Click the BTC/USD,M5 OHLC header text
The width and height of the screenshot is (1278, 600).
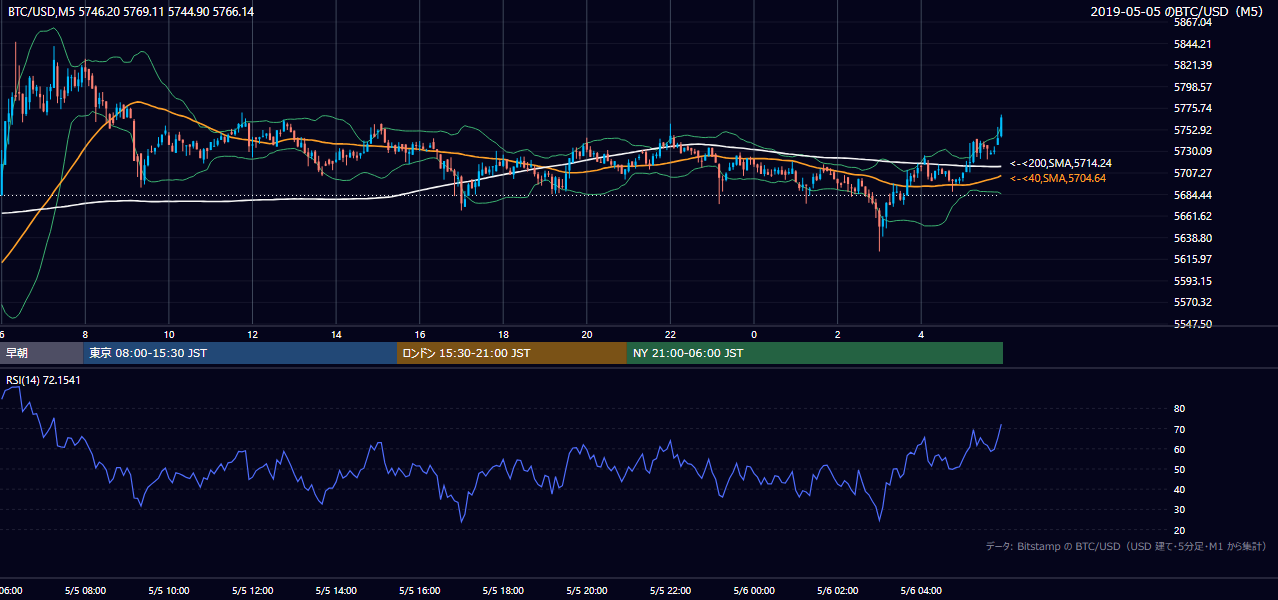(130, 12)
